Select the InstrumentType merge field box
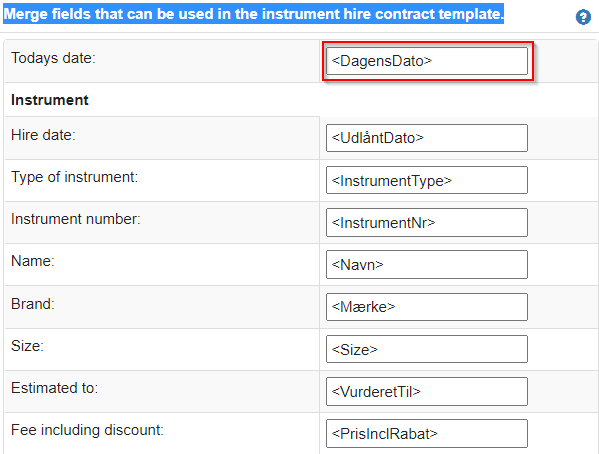 click(427, 180)
